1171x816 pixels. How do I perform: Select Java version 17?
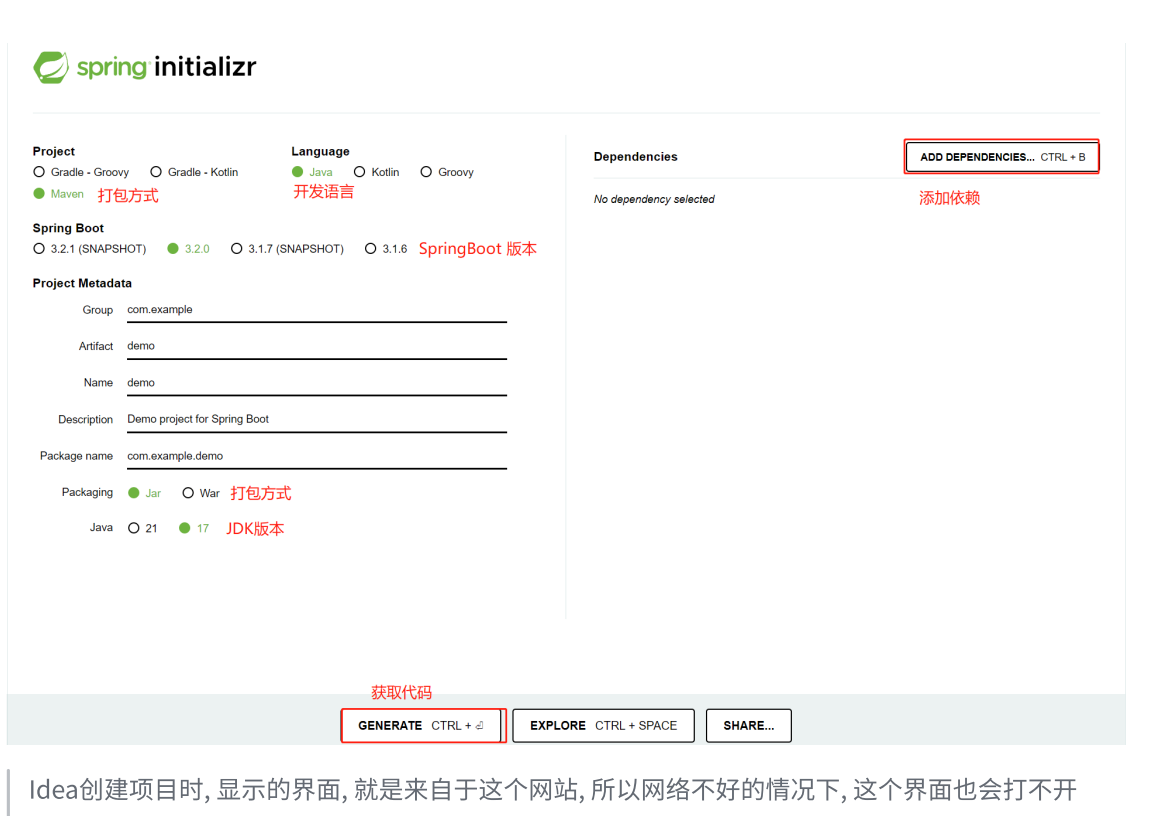pos(194,529)
